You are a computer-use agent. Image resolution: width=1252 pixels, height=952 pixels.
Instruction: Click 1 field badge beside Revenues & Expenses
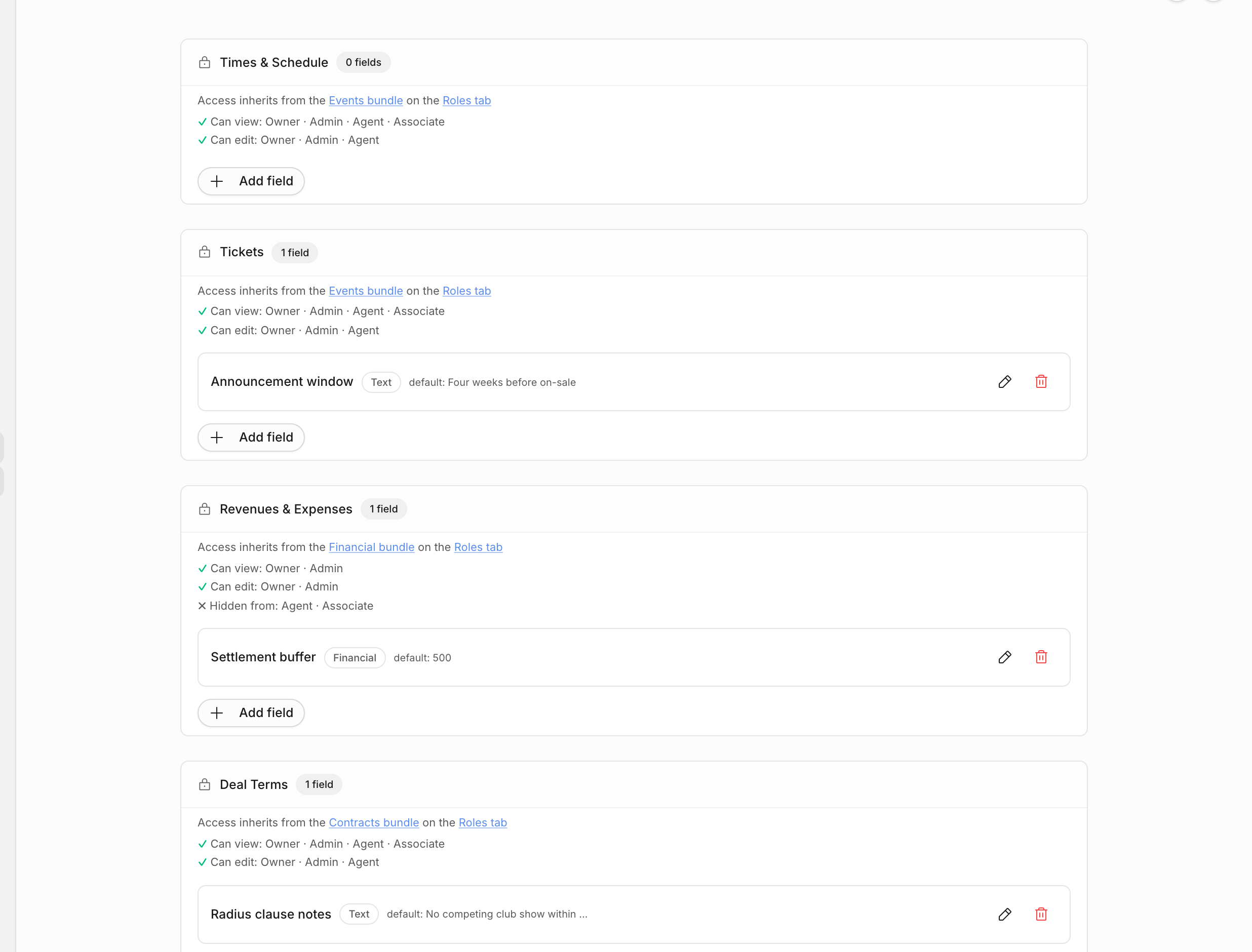pos(384,509)
